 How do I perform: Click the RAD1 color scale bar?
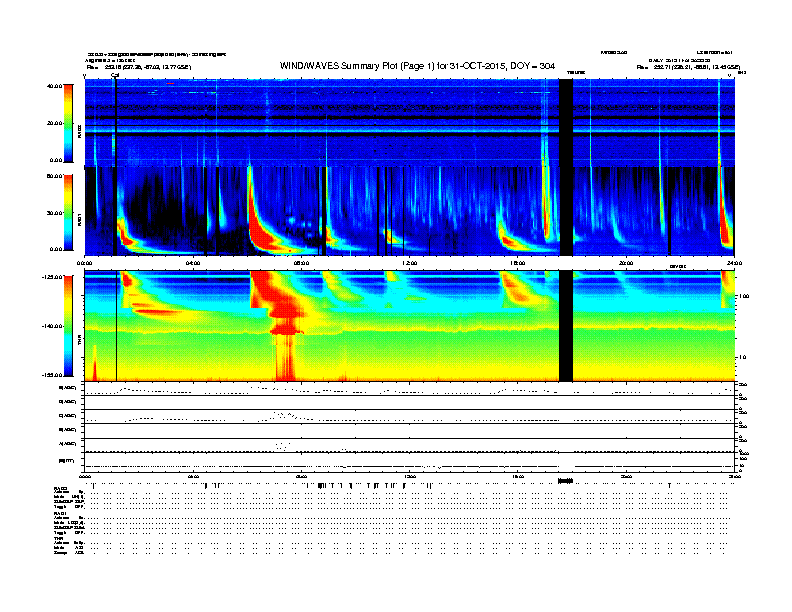pos(68,213)
